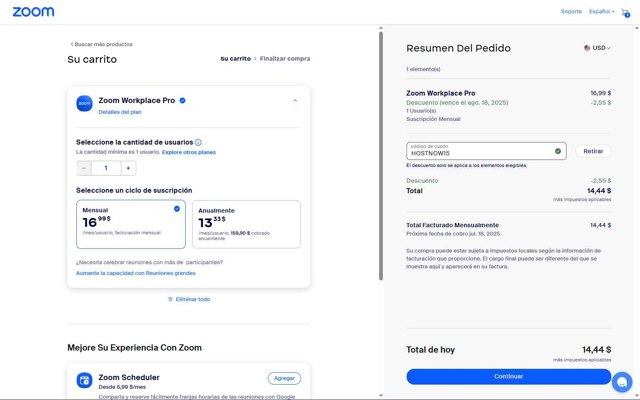Select the Mensual subscription cycle
The image size is (640, 400).
click(131, 223)
